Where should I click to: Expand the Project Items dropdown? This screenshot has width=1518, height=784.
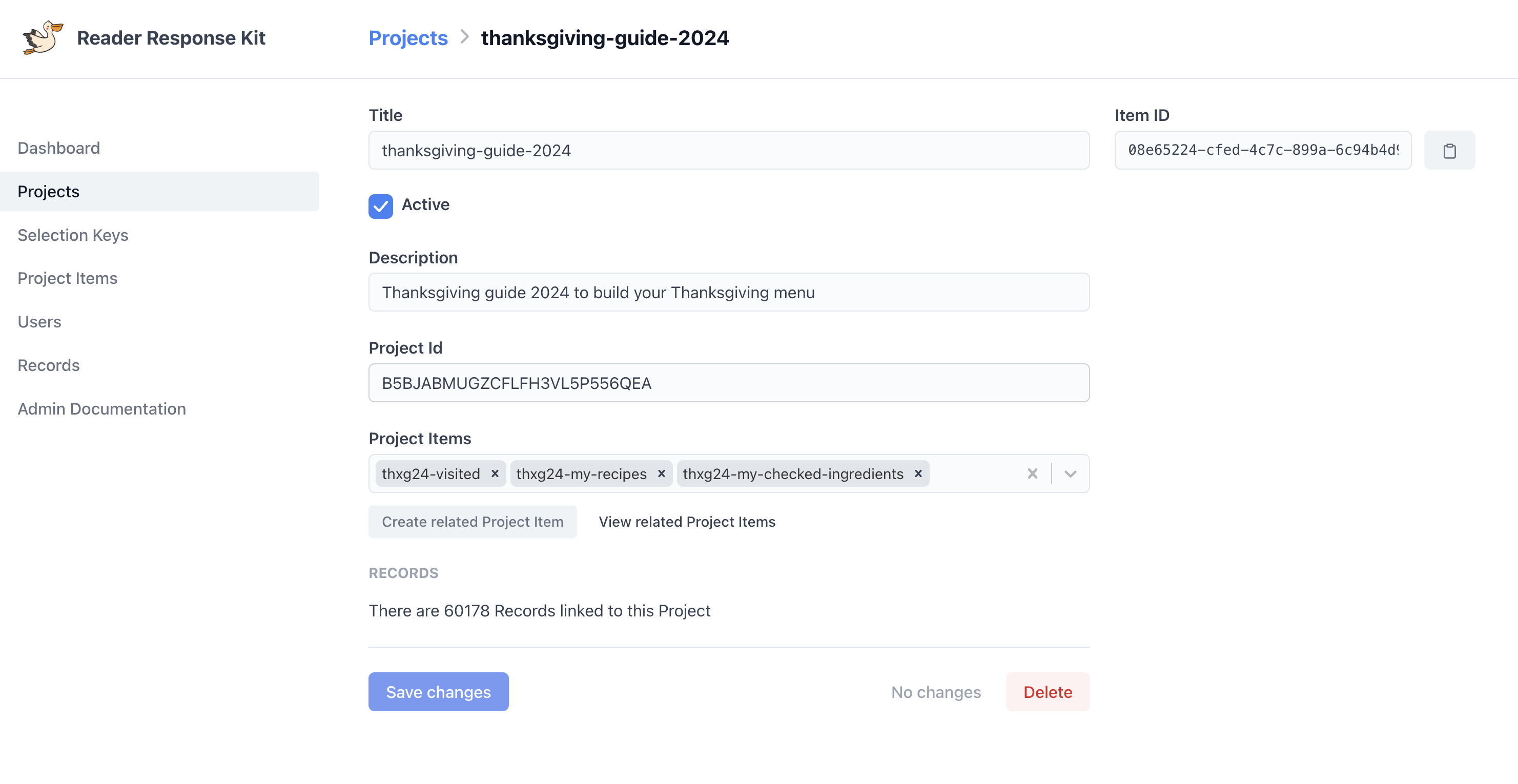(x=1070, y=473)
